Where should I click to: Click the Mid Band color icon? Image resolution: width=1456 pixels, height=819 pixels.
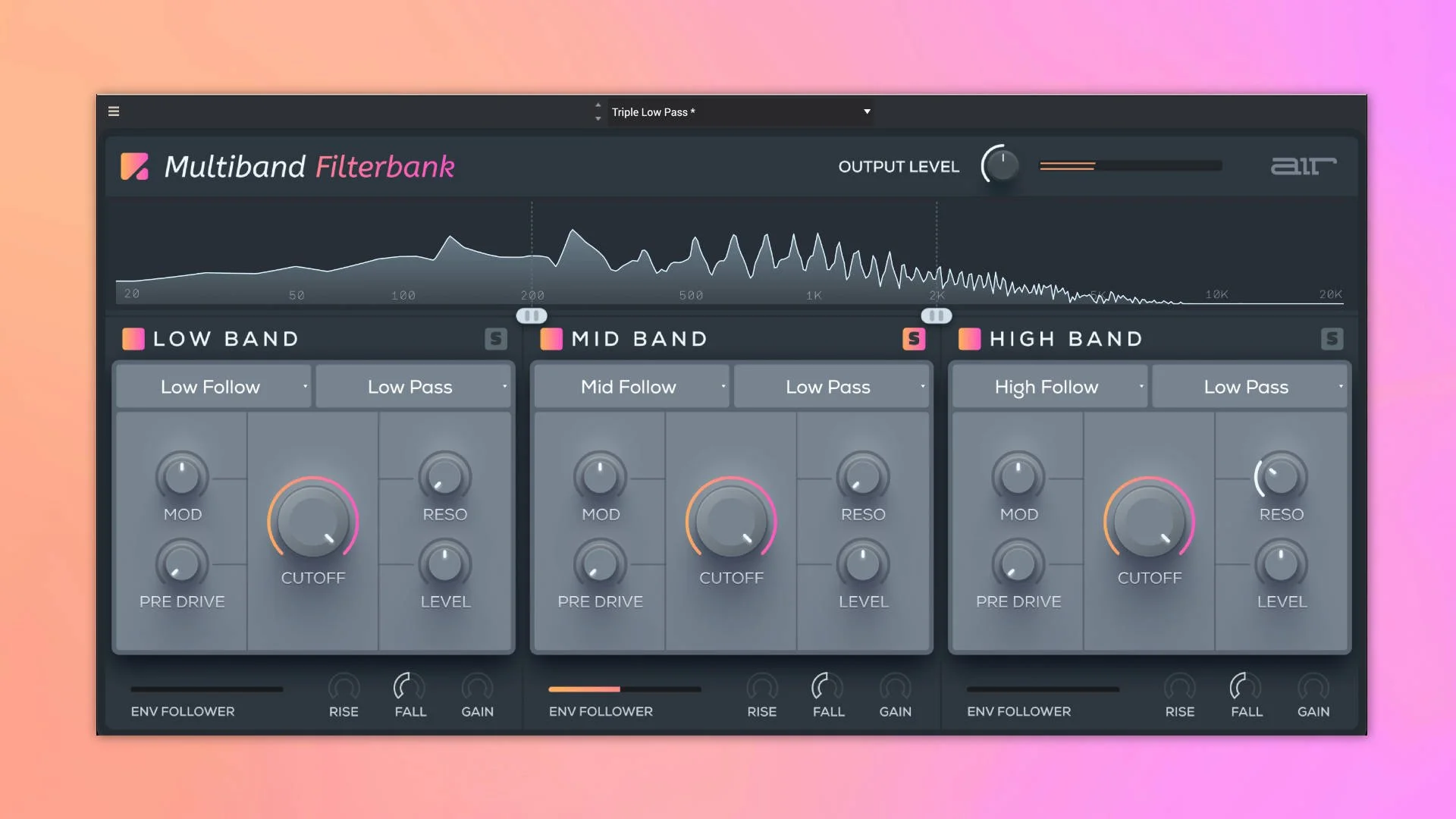click(551, 339)
